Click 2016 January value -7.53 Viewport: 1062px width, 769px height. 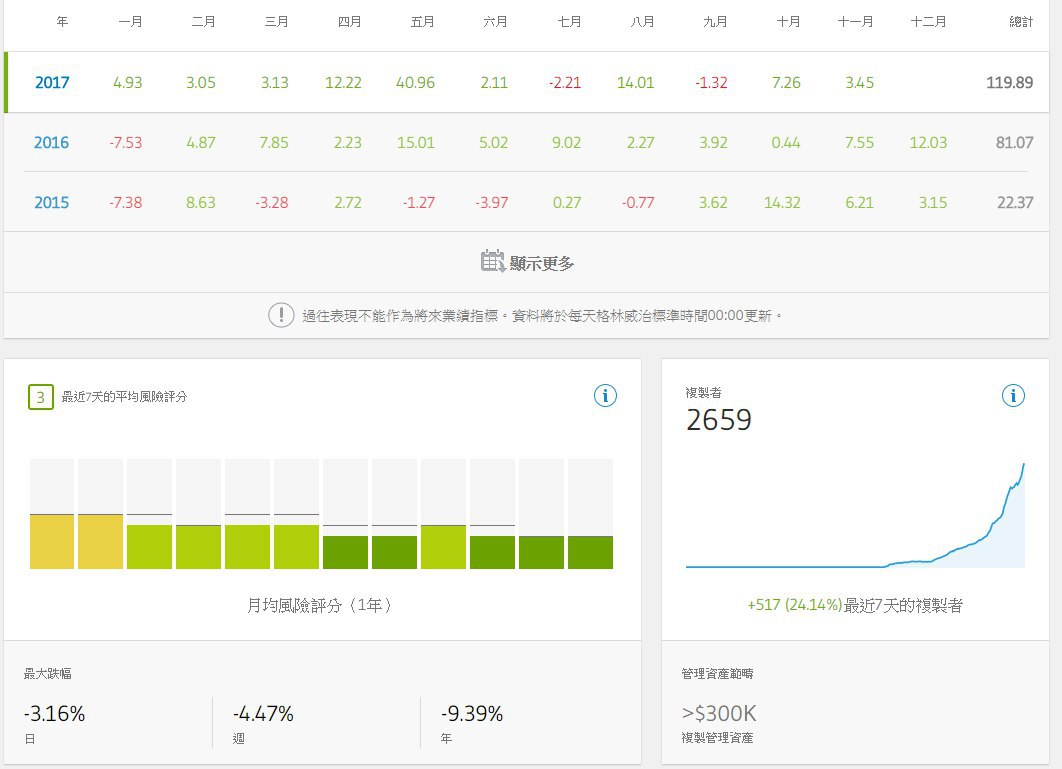[126, 142]
